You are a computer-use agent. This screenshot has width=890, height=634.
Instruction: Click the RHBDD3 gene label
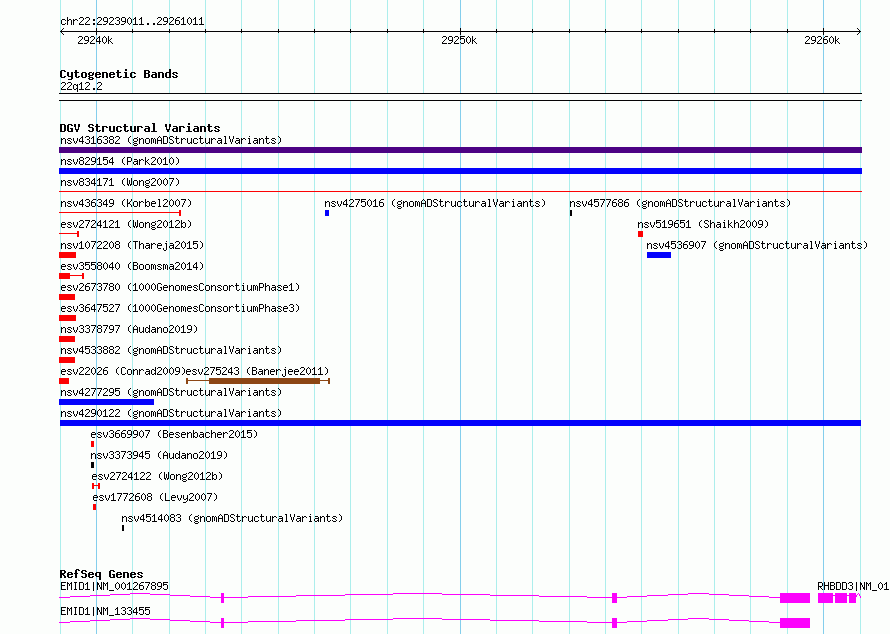click(853, 586)
